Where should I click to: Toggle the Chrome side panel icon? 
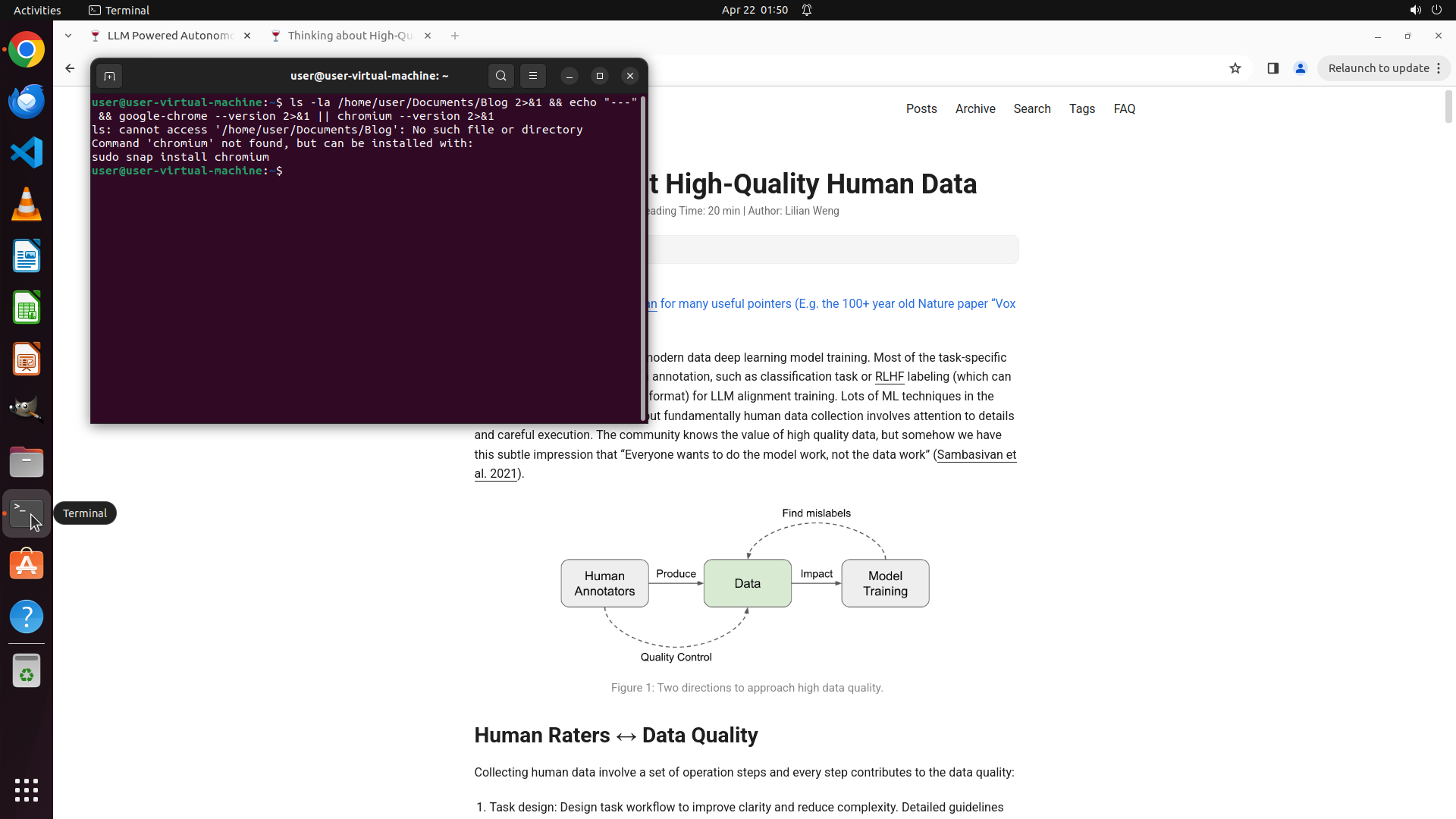1273,68
